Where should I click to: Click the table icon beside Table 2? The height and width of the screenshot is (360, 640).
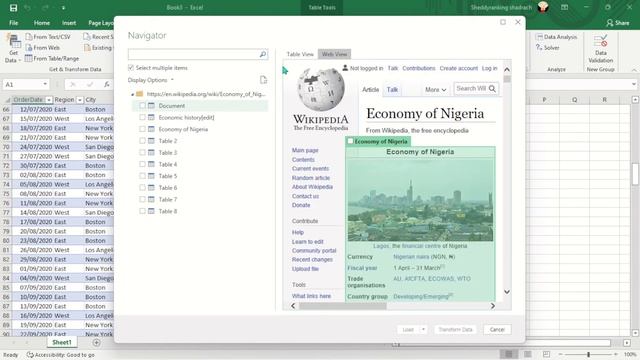pos(151,141)
